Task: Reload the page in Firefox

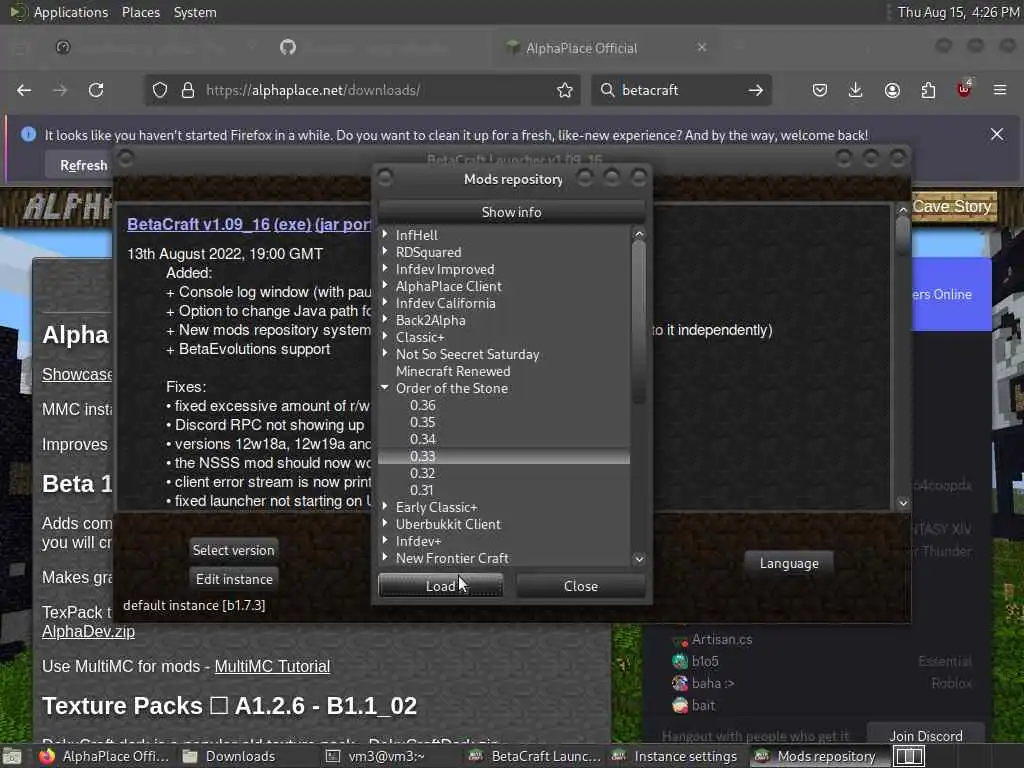Action: coord(96,90)
